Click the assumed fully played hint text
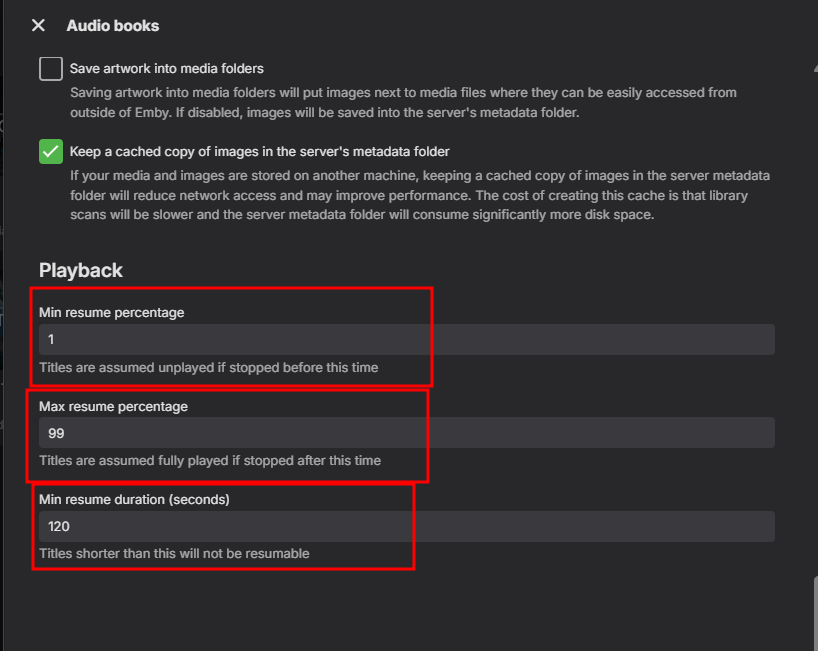Viewport: 818px width, 651px height. [x=209, y=461]
